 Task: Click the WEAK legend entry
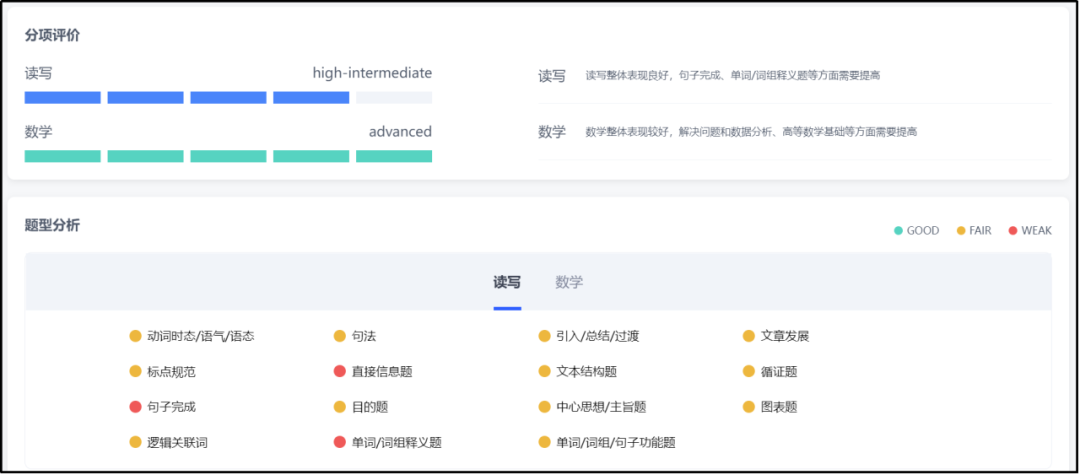click(1030, 231)
